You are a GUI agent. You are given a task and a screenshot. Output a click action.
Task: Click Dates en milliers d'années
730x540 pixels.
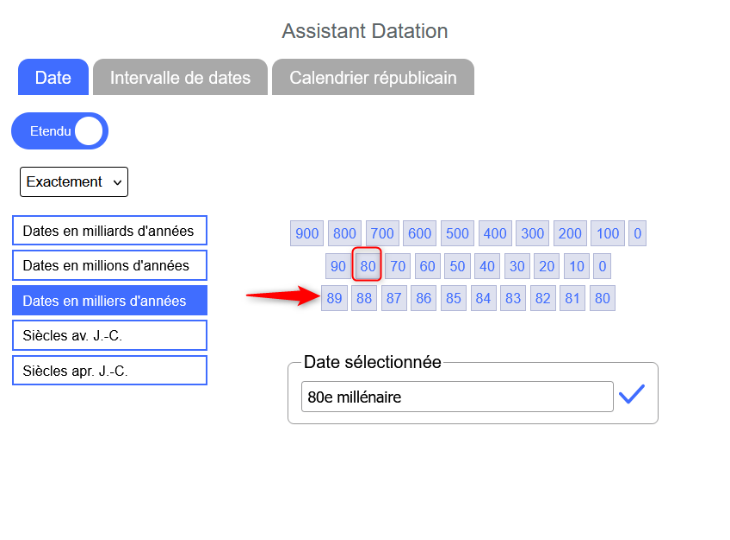click(x=109, y=301)
